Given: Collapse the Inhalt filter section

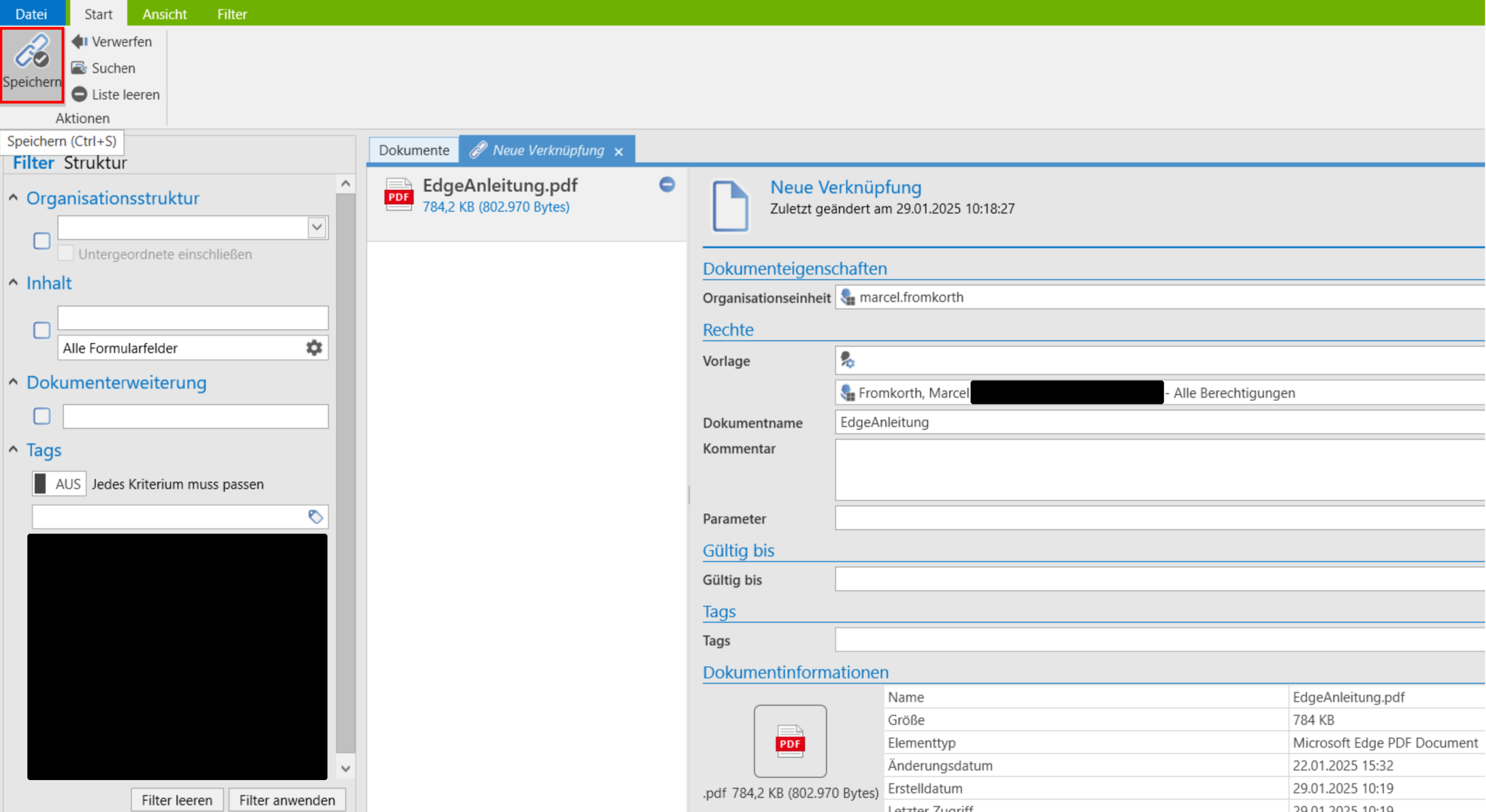Looking at the screenshot, I should click(x=13, y=282).
